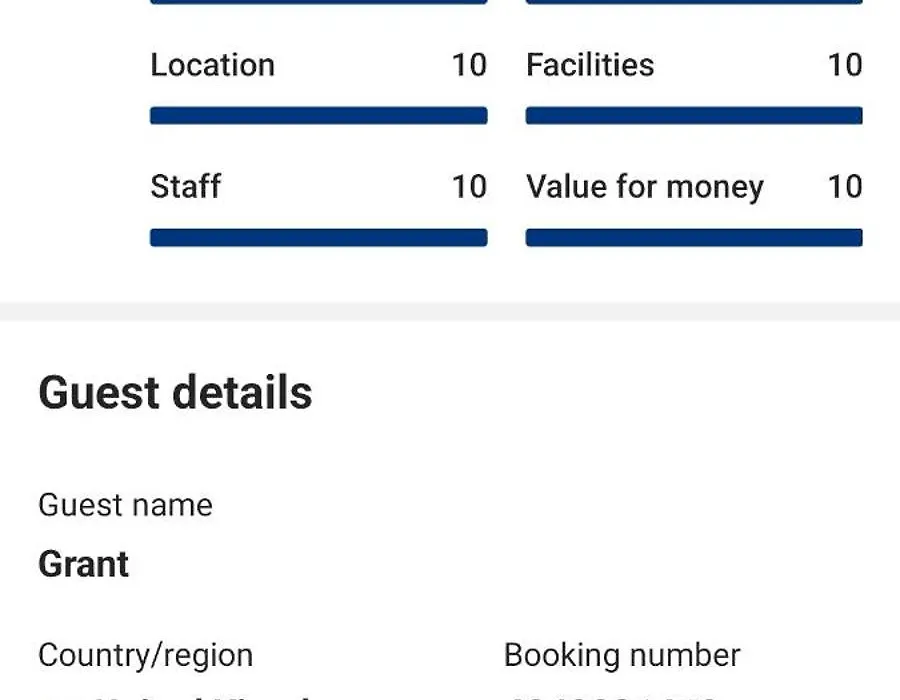The height and width of the screenshot is (700, 900).
Task: Click the Location rating bar
Action: [x=319, y=115]
